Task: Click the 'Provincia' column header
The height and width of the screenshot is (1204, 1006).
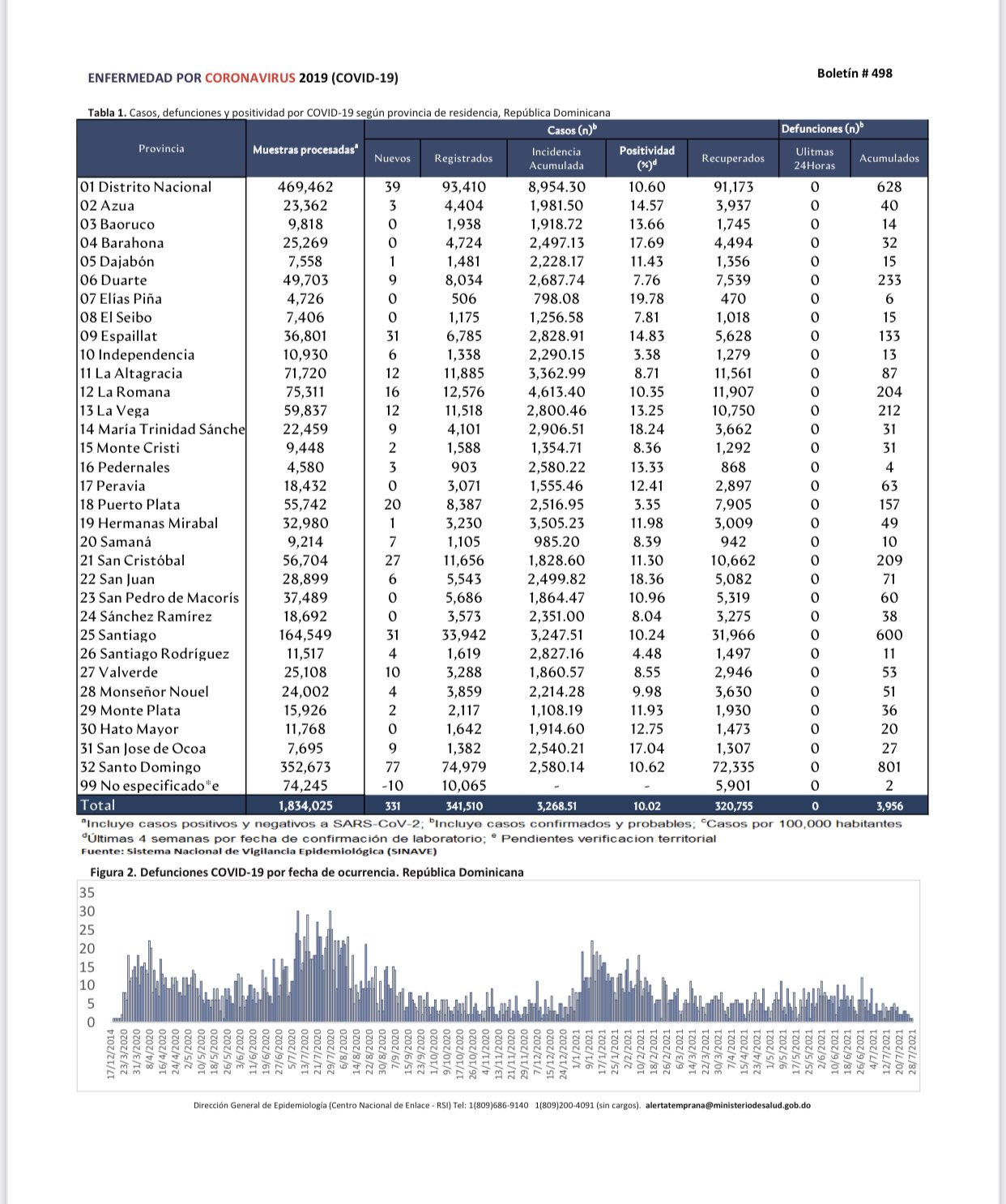Action: 161,148
